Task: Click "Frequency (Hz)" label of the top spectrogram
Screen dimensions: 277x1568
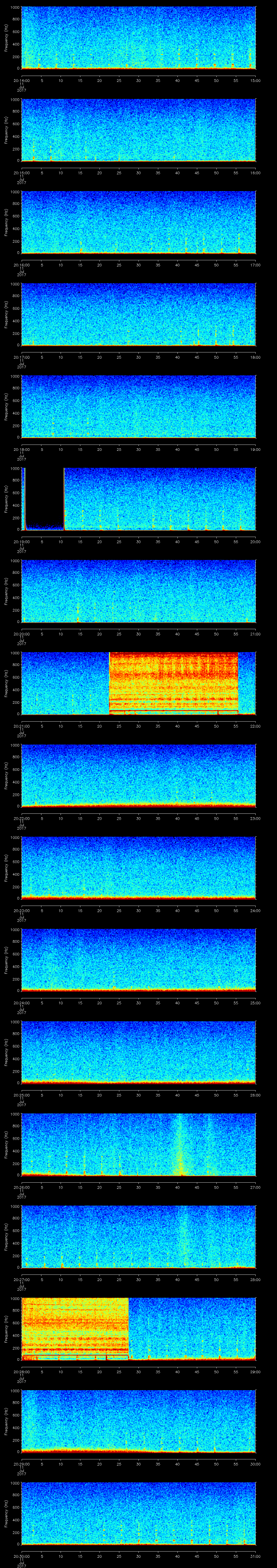Action: pyautogui.click(x=6, y=38)
